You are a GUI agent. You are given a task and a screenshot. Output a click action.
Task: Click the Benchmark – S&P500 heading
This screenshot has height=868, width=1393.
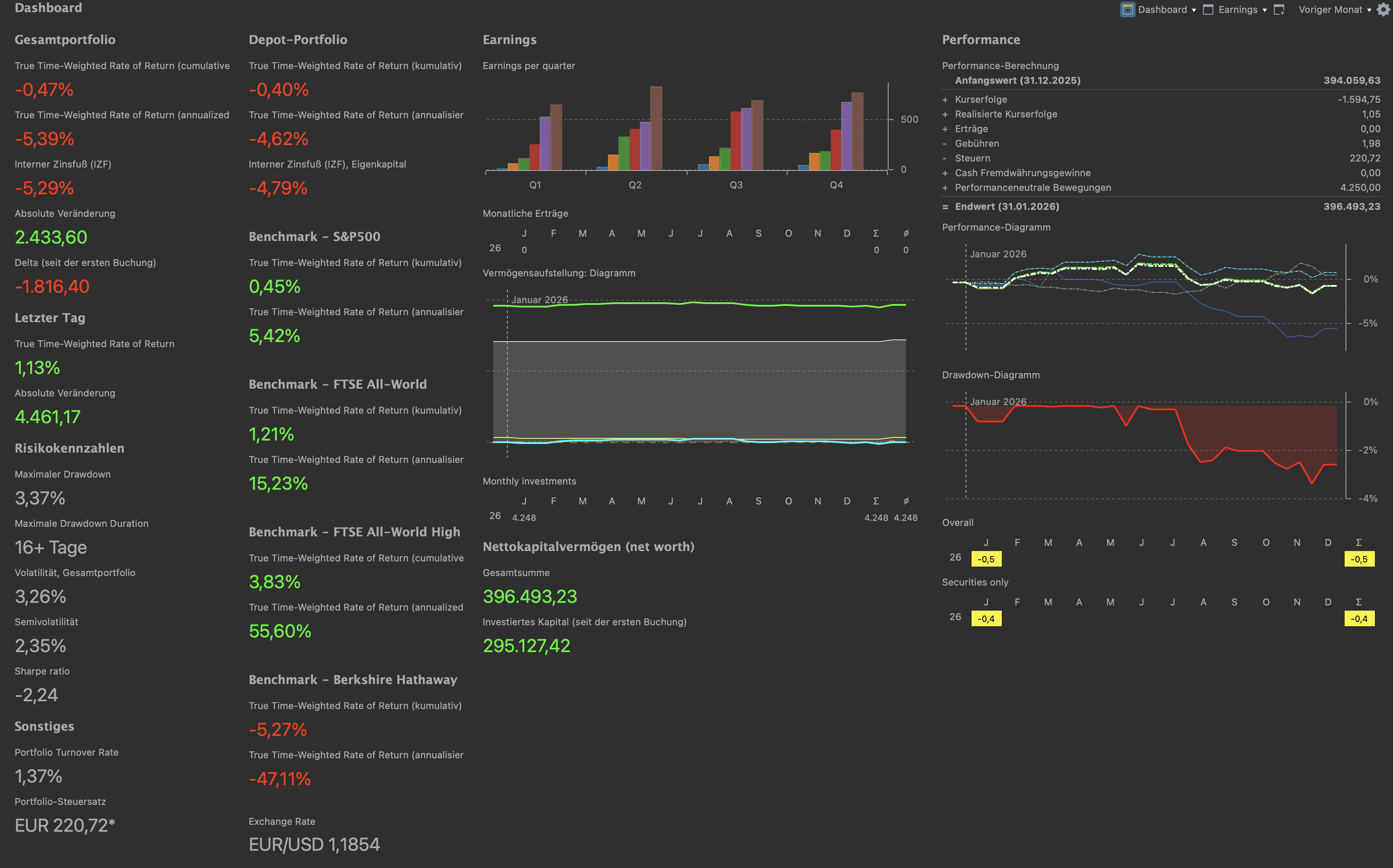[x=314, y=237]
